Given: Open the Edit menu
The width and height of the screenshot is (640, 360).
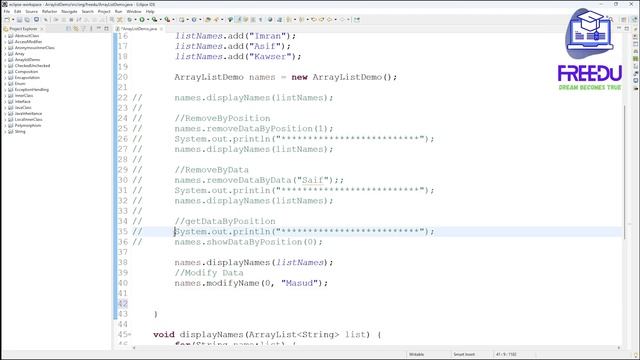Looking at the screenshot, I should tap(18, 11).
